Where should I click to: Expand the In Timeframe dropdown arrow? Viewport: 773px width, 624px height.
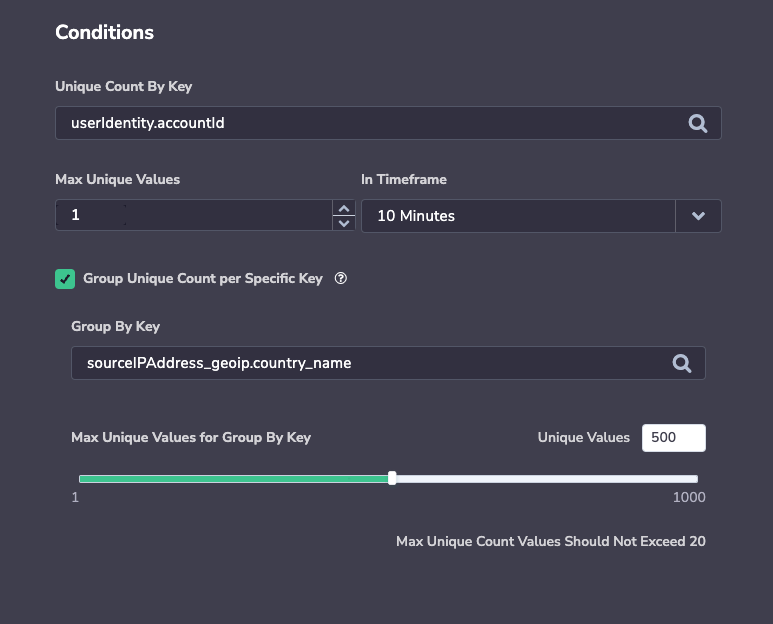click(698, 216)
